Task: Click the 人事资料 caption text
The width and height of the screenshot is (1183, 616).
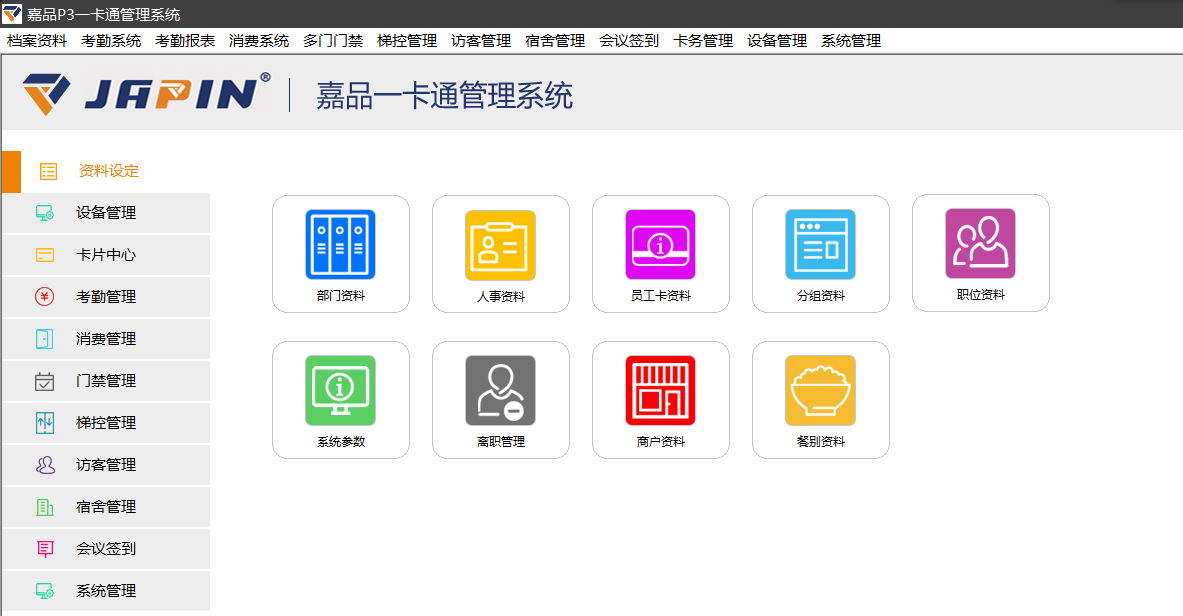Action: click(500, 297)
